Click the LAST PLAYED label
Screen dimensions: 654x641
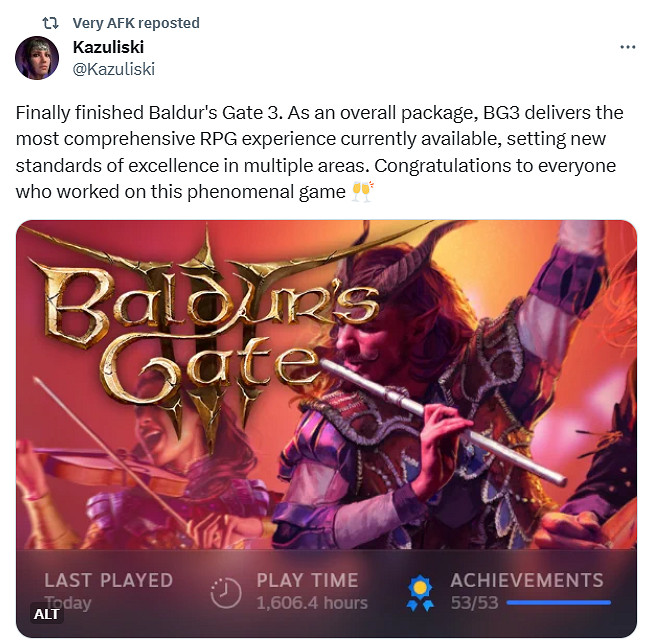click(x=108, y=580)
